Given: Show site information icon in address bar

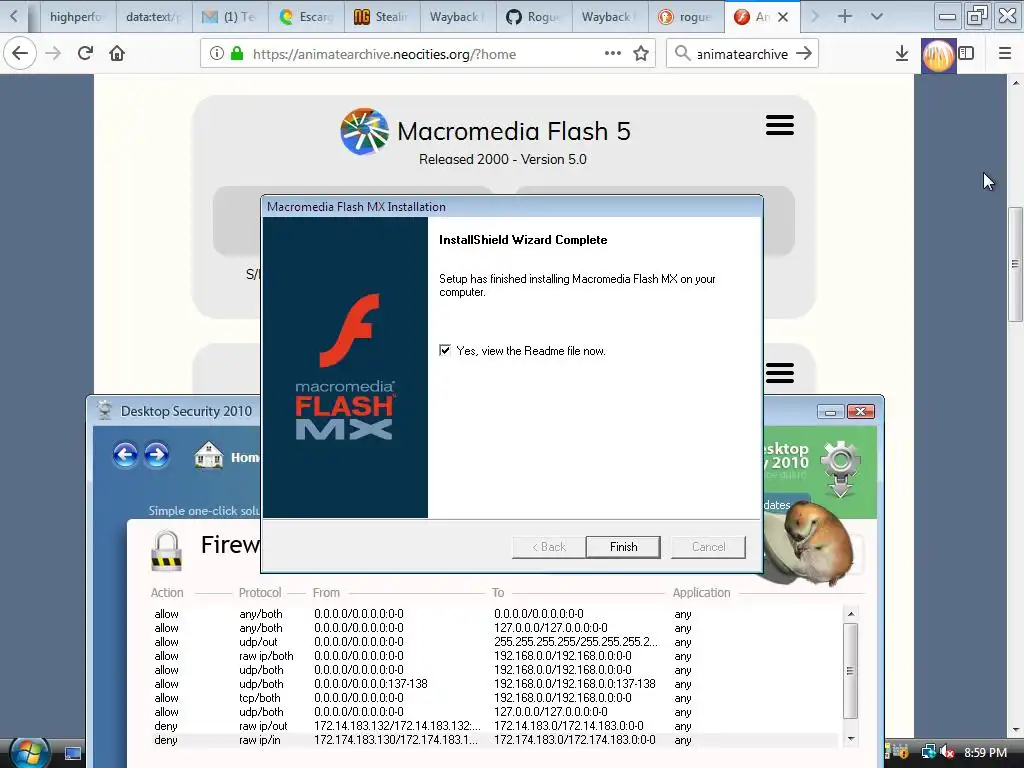Looking at the screenshot, I should pyautogui.click(x=217, y=54).
